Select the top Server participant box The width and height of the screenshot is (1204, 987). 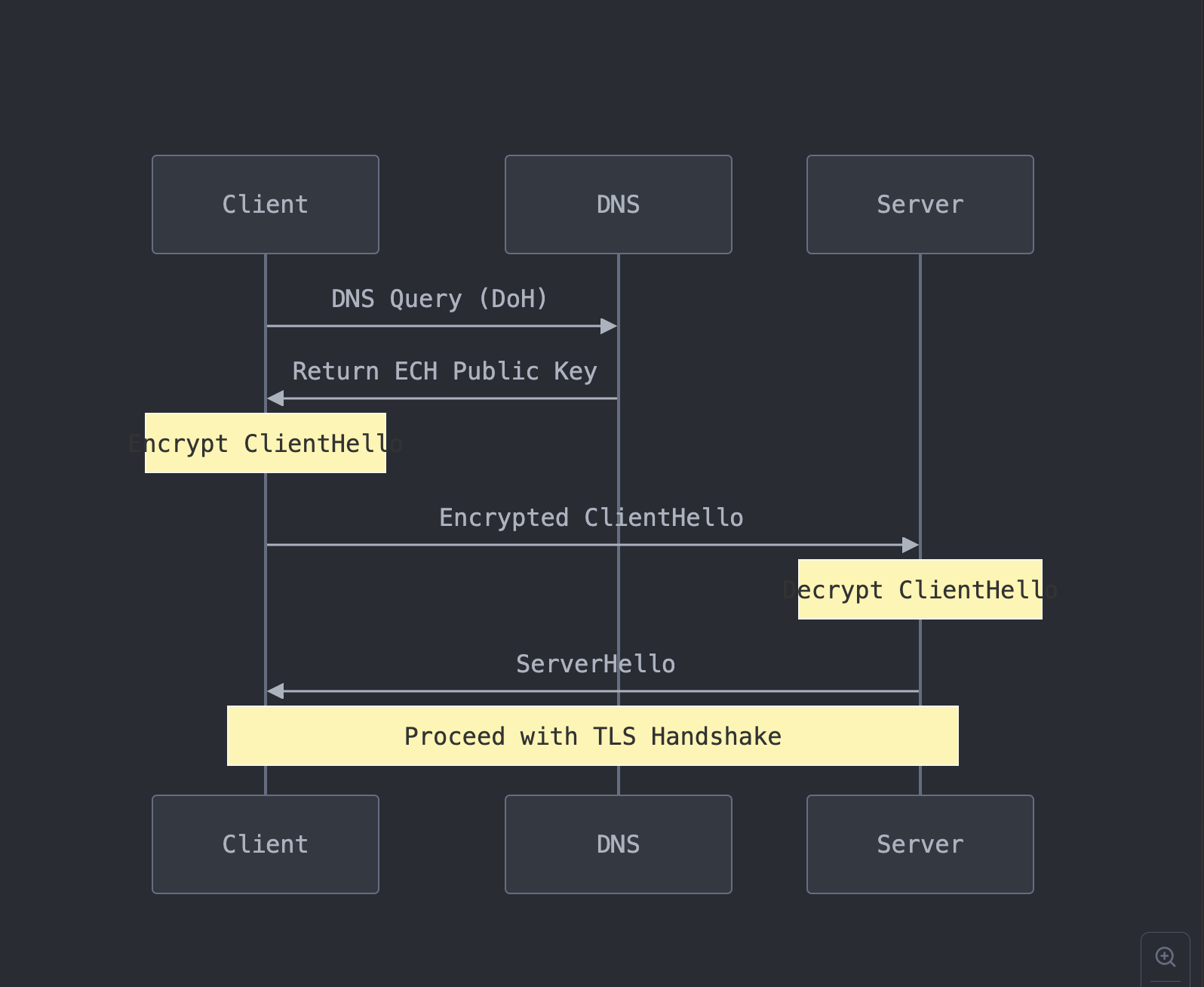click(x=920, y=204)
